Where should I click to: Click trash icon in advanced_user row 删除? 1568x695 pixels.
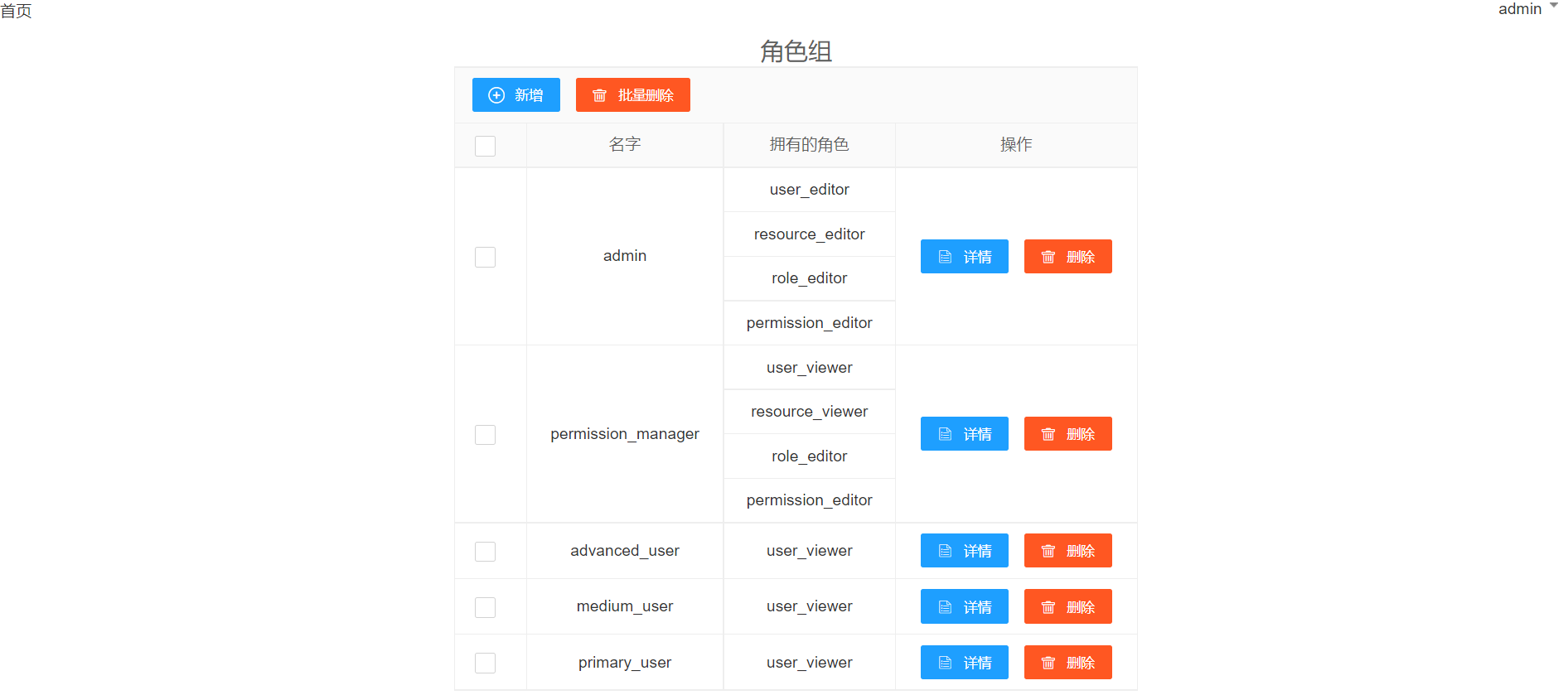click(x=1048, y=551)
